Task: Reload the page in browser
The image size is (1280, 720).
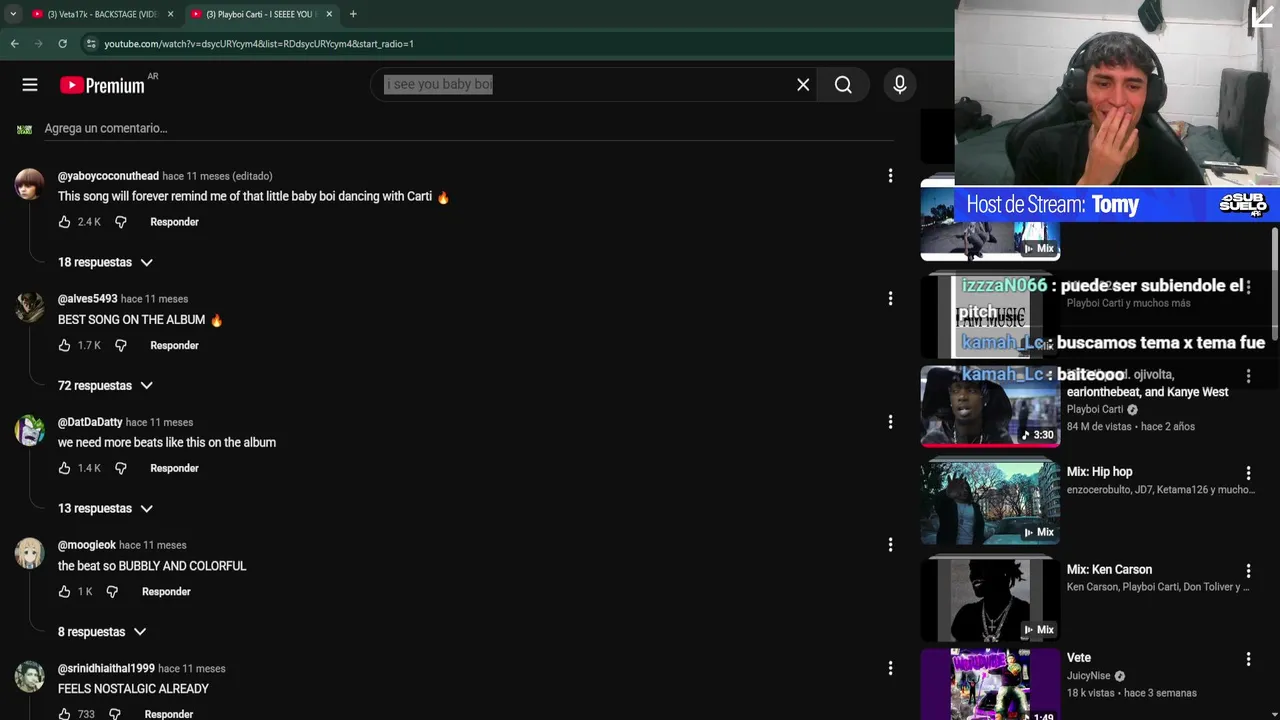Action: tap(62, 44)
